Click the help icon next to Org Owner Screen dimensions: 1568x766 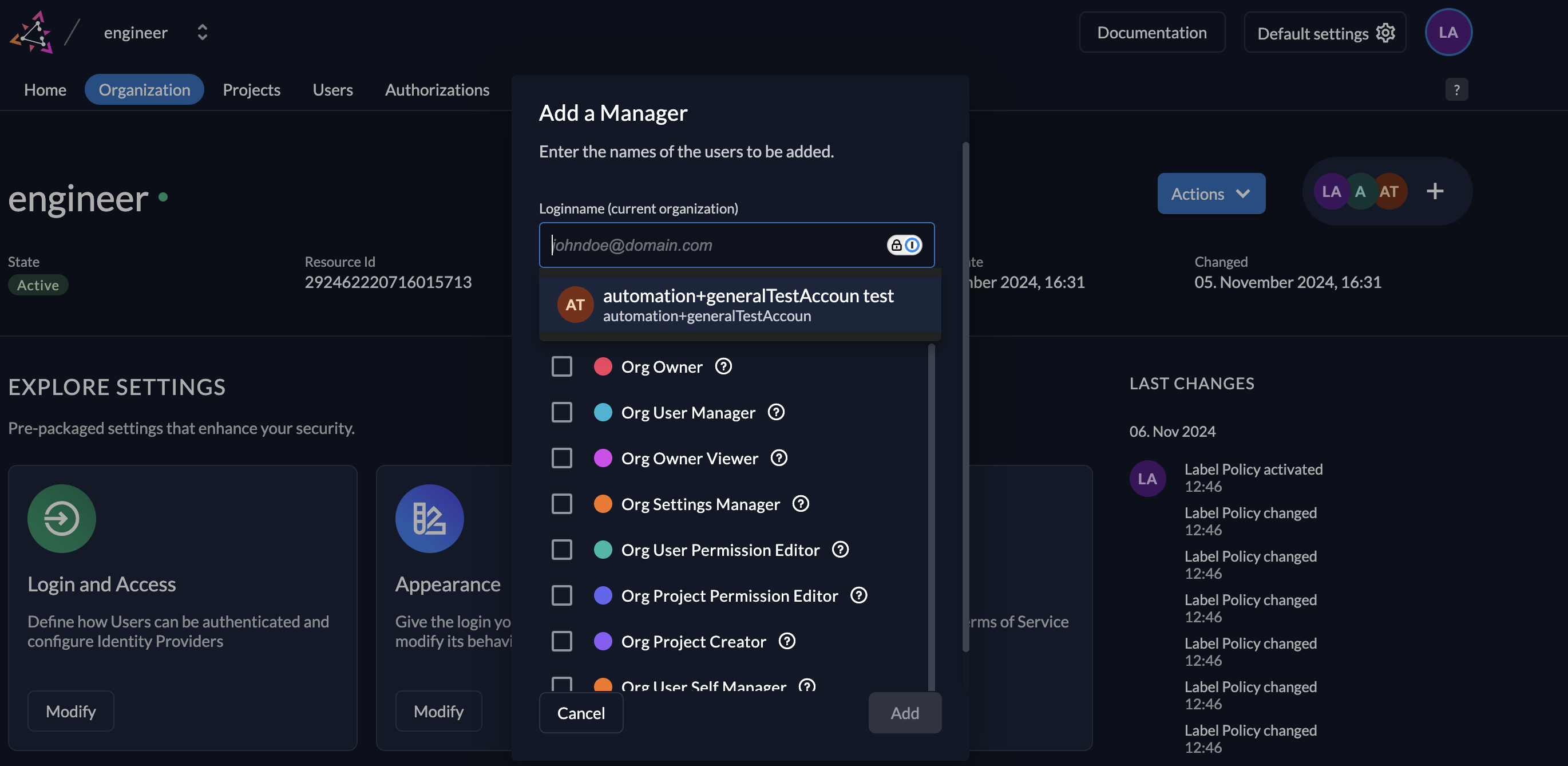[x=724, y=366]
